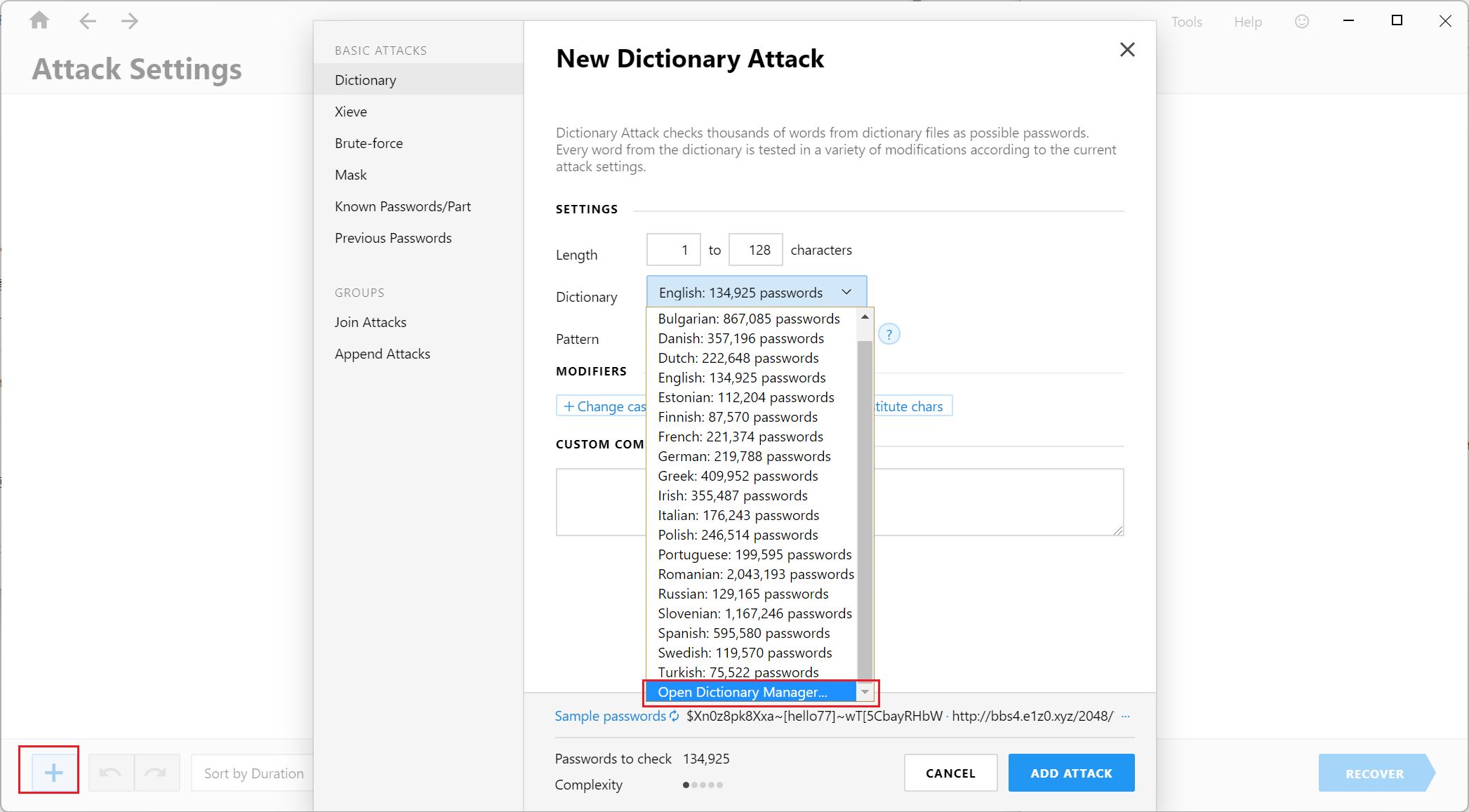Collapse the English dictionary dropdown
This screenshot has height=812, width=1469.
[846, 292]
